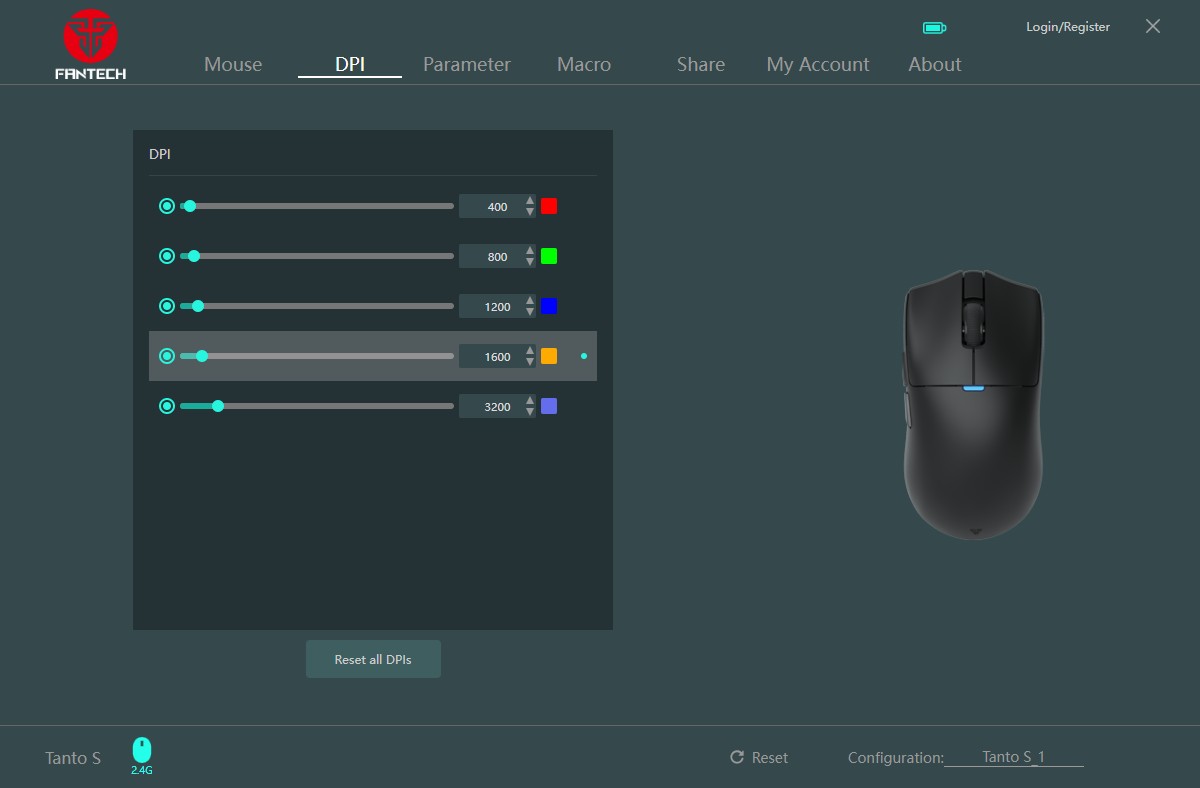Viewport: 1200px width, 788px height.
Task: Click the 800 DPI slider handle
Action: 194,256
